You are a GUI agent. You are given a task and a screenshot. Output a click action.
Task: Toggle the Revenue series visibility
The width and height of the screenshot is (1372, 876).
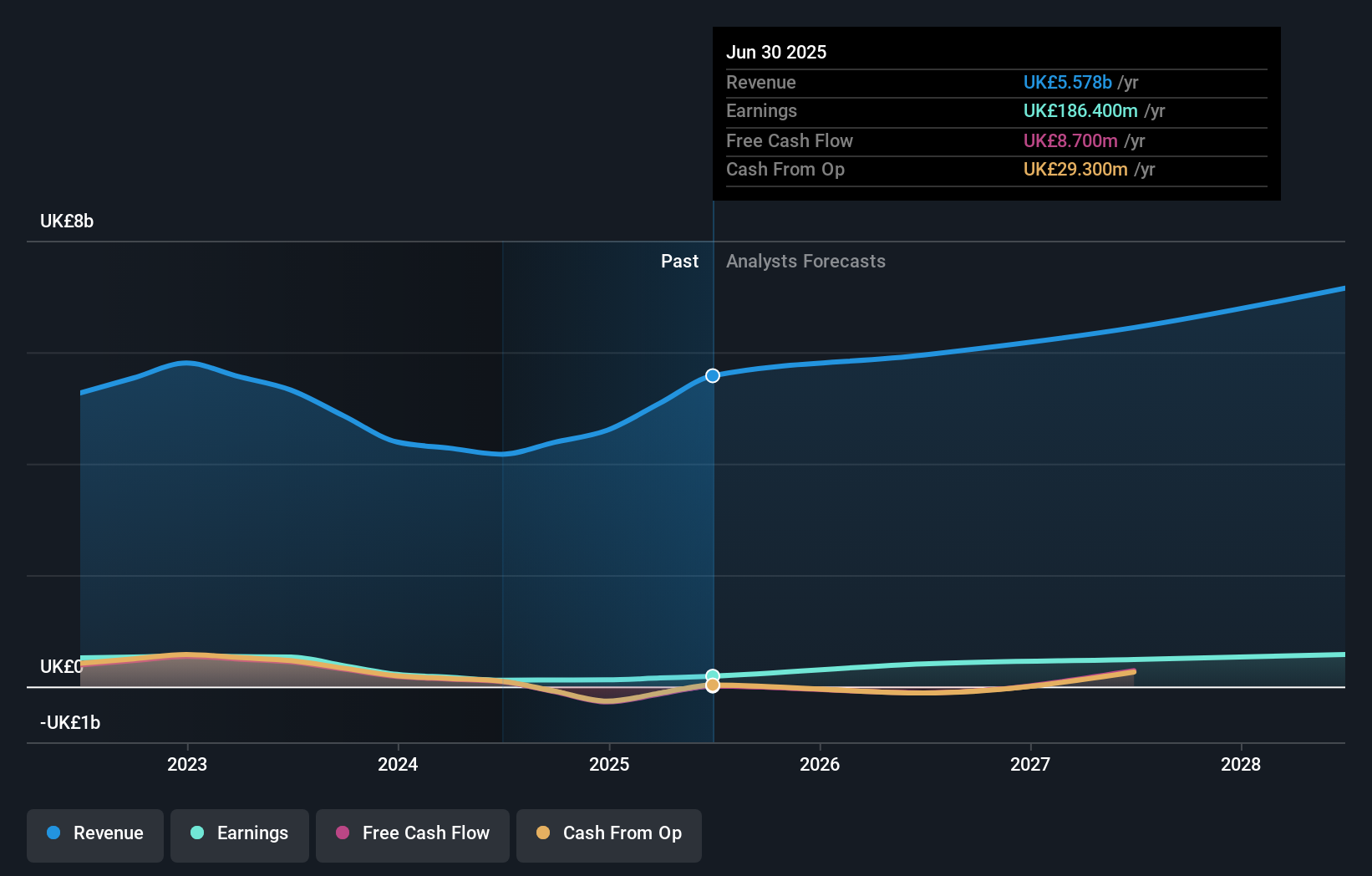point(94,835)
